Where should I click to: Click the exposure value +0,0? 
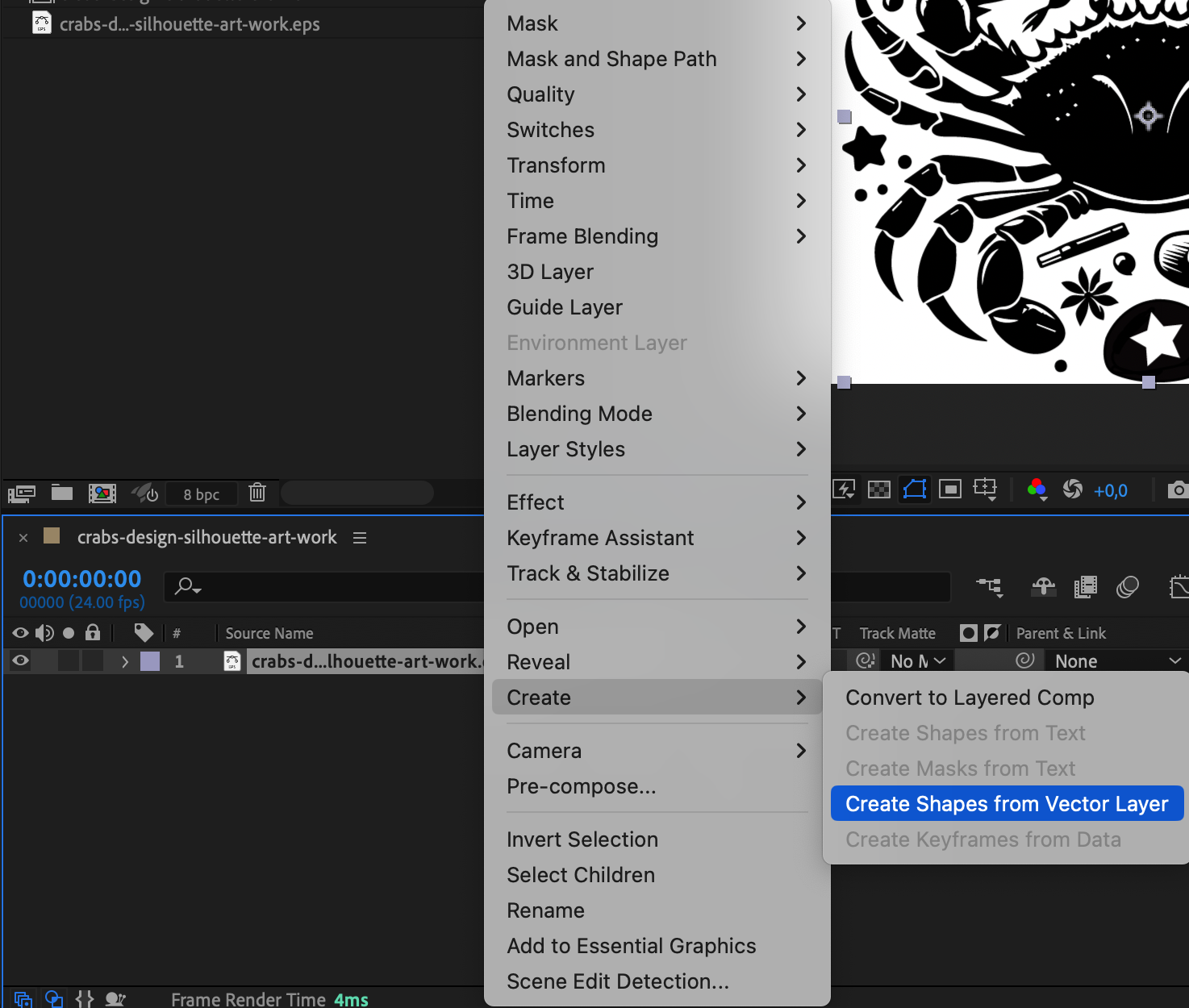pyautogui.click(x=1111, y=490)
